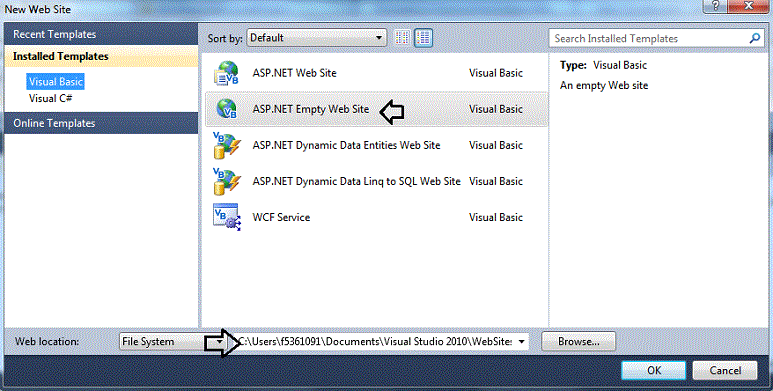Click the ASP.NET Empty Web Site icon
Image resolution: width=773 pixels, height=391 pixels.
point(226,109)
